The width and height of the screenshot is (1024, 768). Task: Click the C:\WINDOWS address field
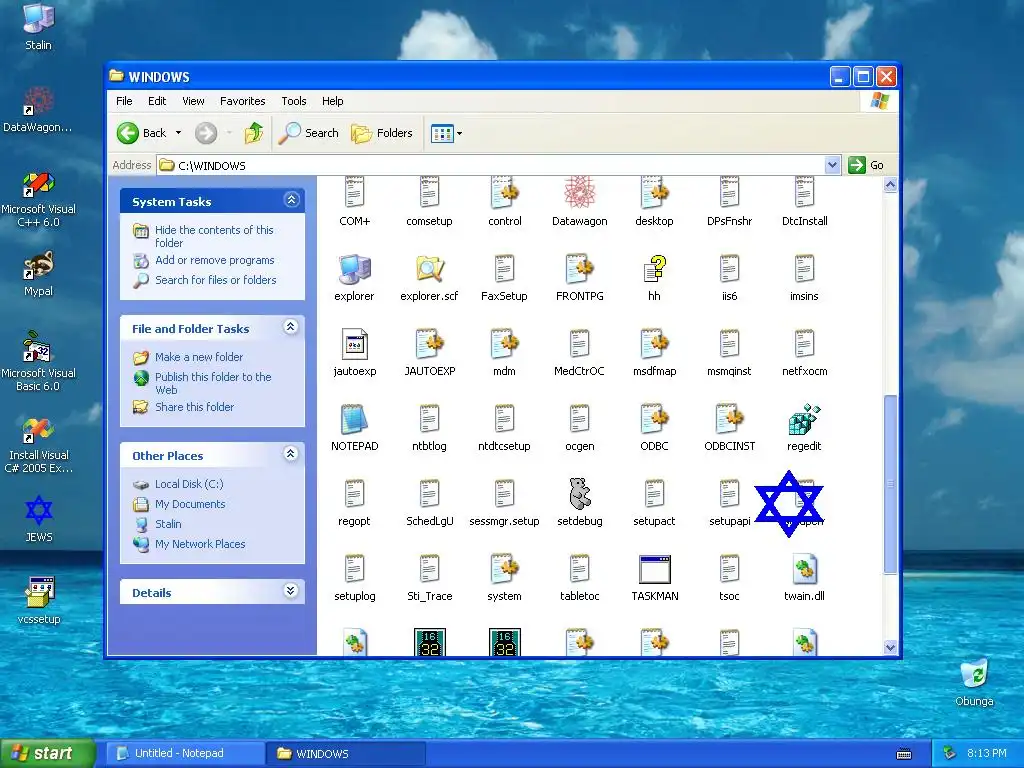[x=498, y=165]
